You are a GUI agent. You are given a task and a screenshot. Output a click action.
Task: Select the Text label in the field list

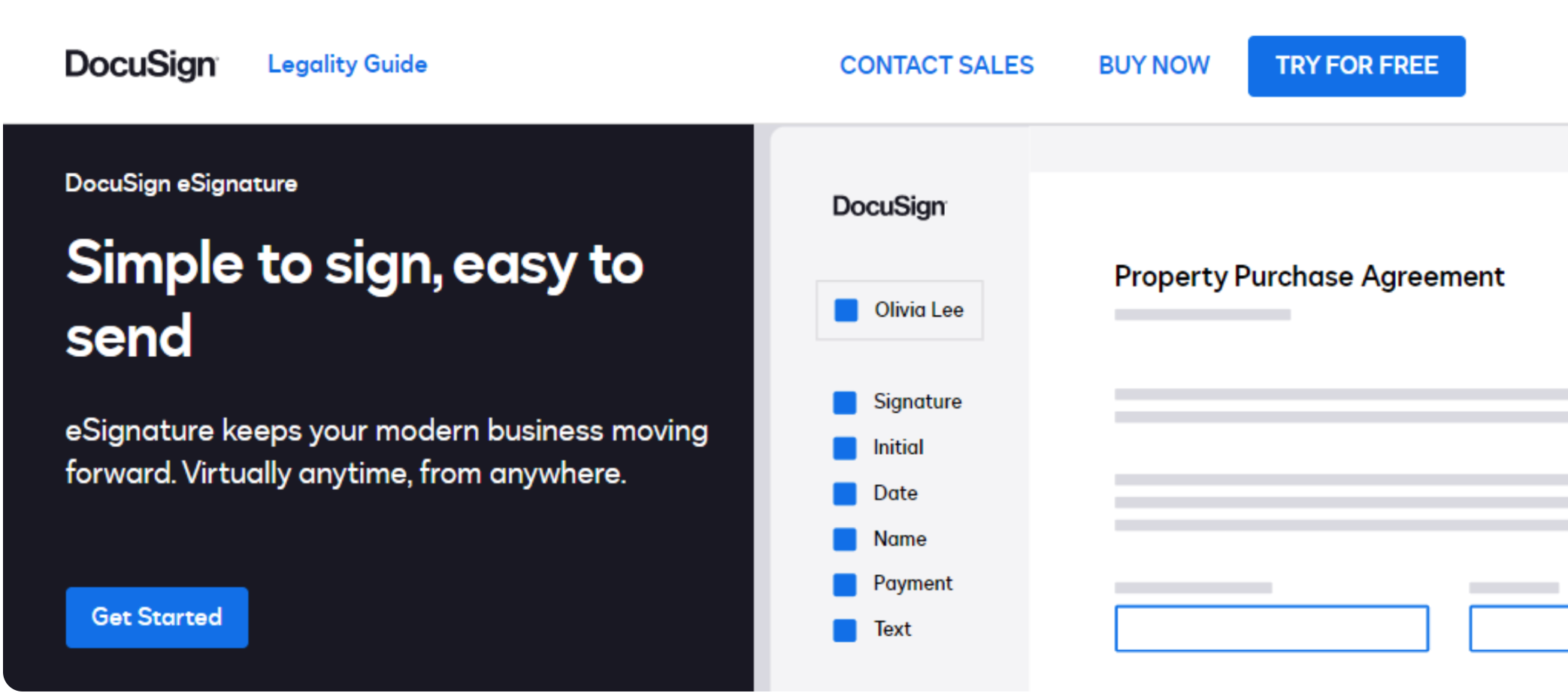click(x=892, y=629)
